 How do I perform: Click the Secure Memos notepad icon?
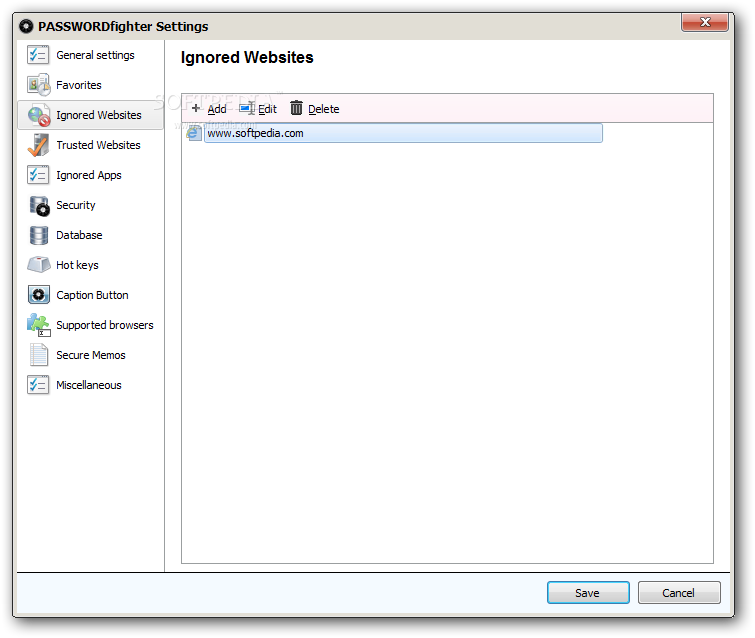pyautogui.click(x=39, y=355)
